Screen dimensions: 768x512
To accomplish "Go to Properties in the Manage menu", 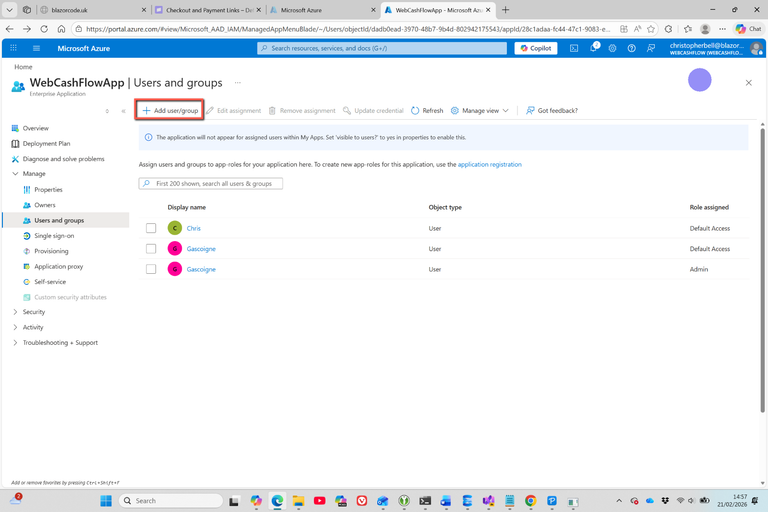I will click(48, 189).
